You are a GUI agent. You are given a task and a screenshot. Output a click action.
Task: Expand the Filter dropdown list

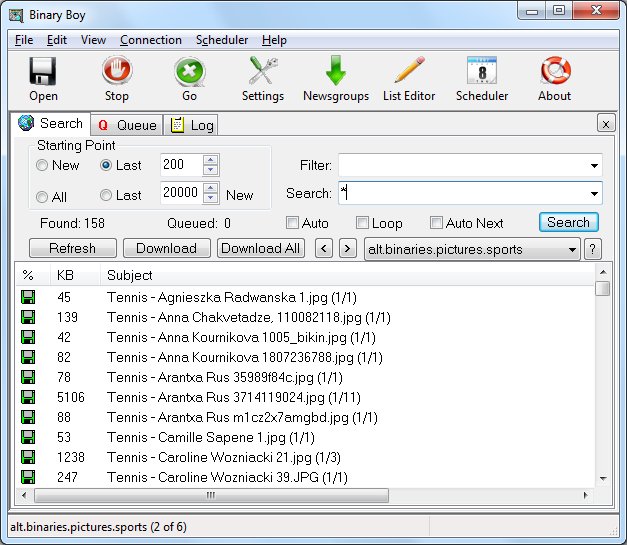(x=595, y=165)
